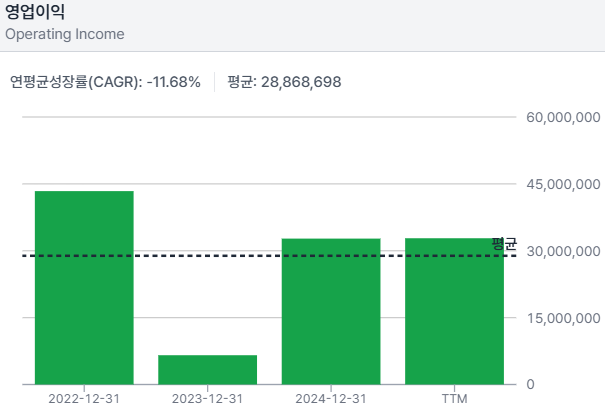Image resolution: width=605 pixels, height=412 pixels.
Task: Click the 2024-12-31 x-axis label
Action: [331, 398]
